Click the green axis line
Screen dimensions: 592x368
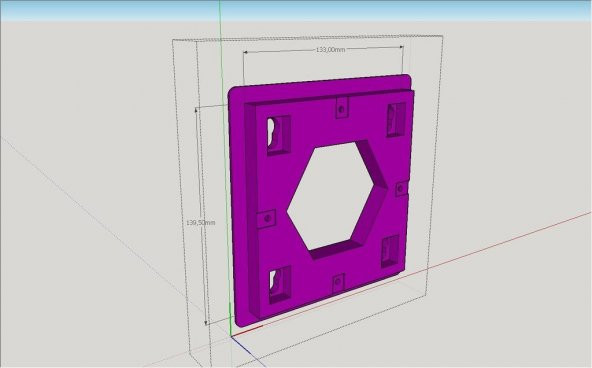pos(220,45)
